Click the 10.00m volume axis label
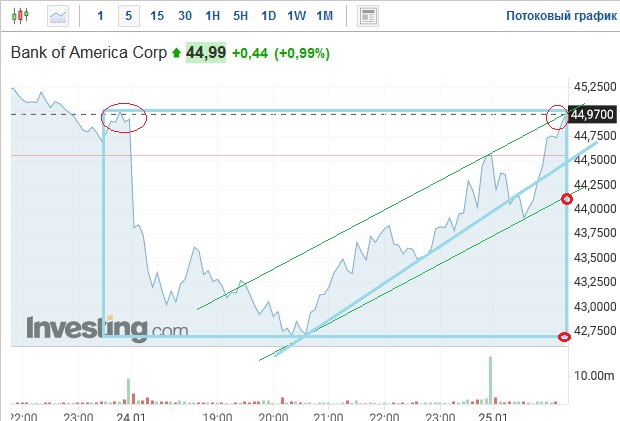The image size is (620, 421). (594, 376)
